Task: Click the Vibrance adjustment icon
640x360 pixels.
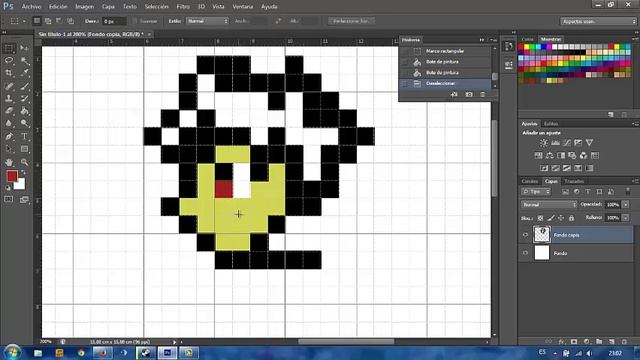Action: [x=589, y=142]
